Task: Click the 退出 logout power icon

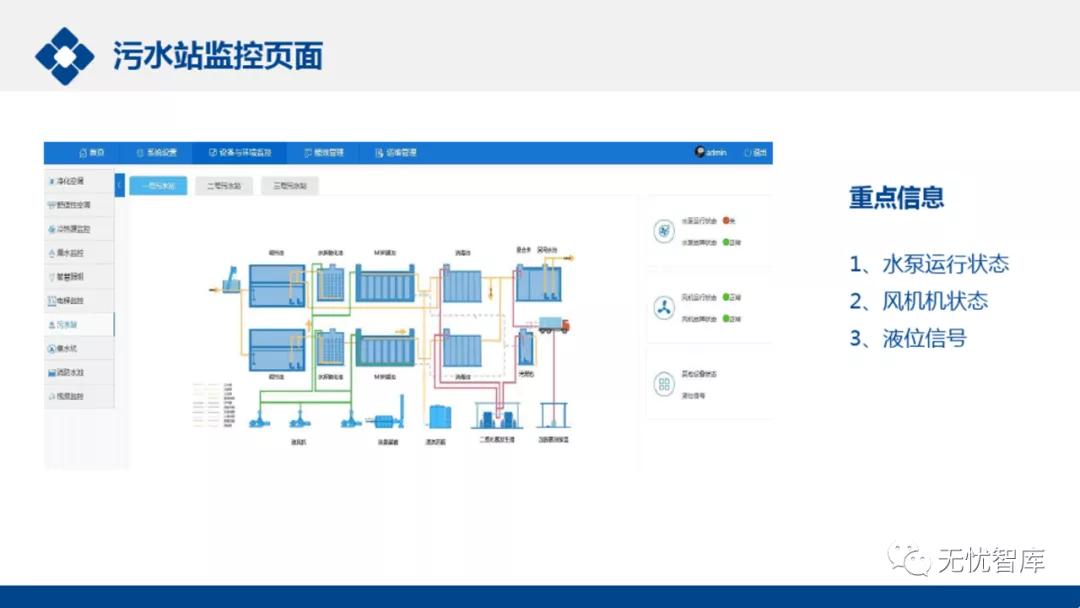Action: click(x=748, y=153)
